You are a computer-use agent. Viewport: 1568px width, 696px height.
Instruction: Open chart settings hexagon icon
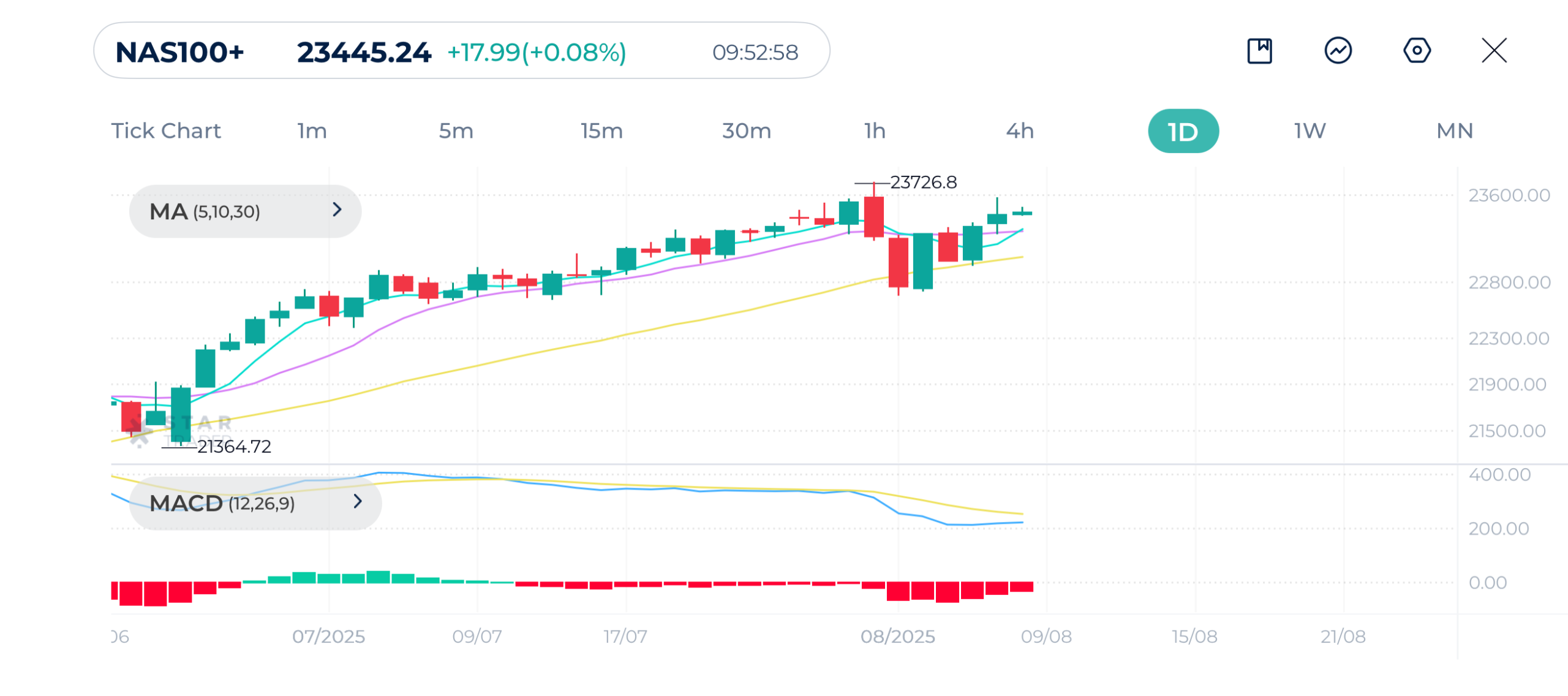click(1416, 51)
